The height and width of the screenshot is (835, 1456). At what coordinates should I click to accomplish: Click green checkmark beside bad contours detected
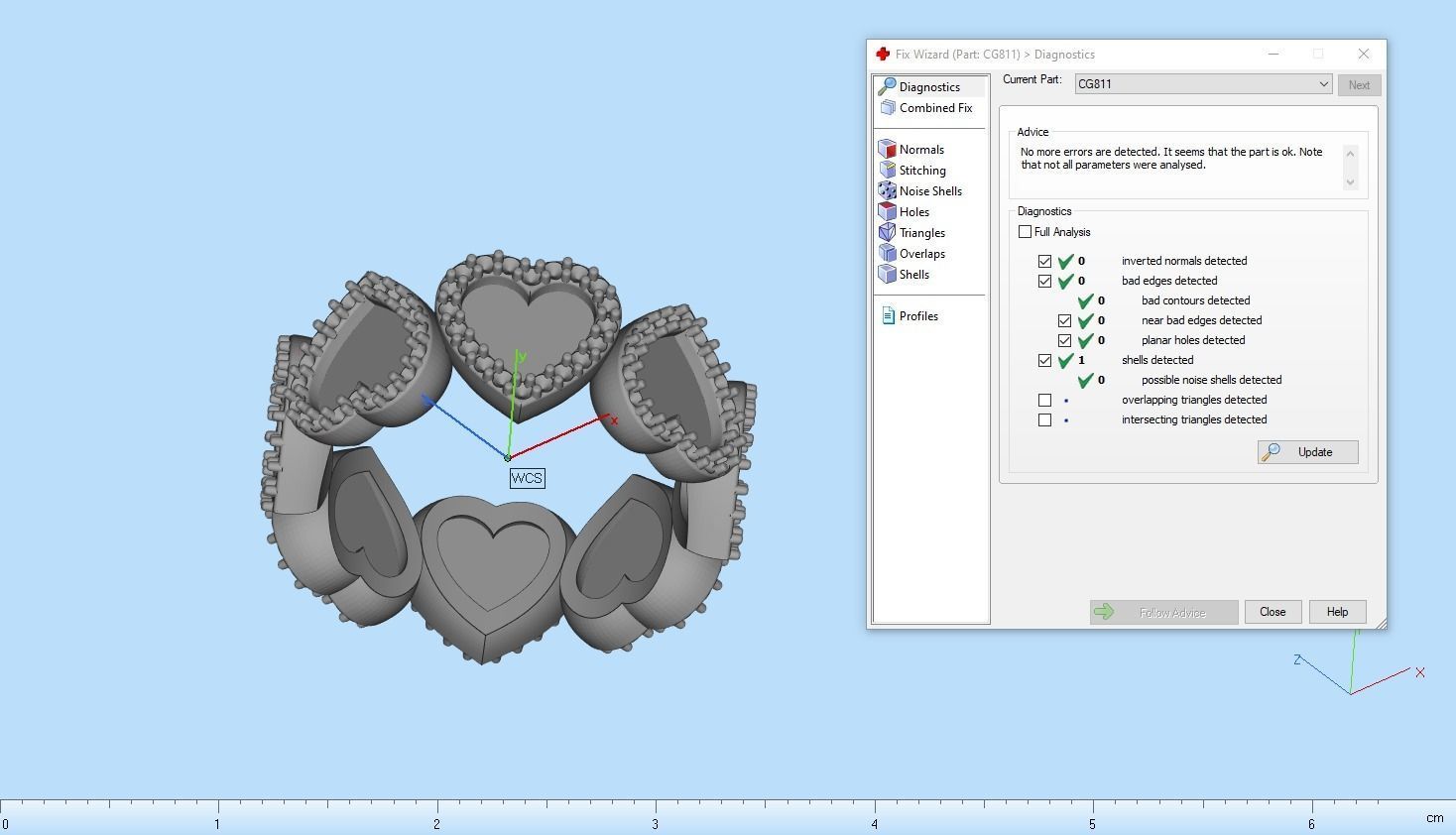[1086, 300]
